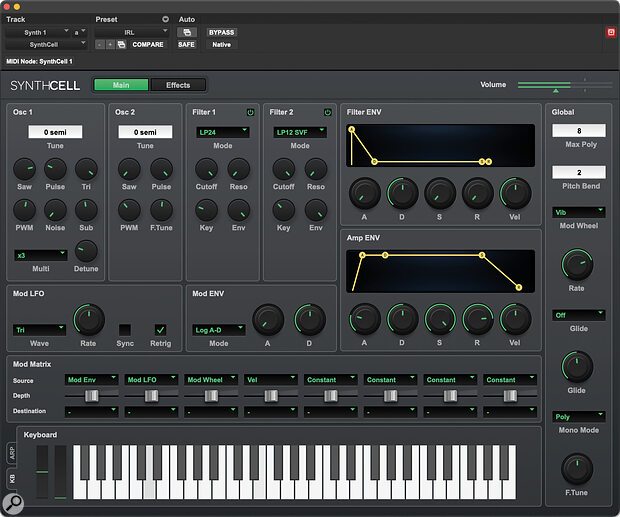Click the Max Poly value field

point(578,130)
